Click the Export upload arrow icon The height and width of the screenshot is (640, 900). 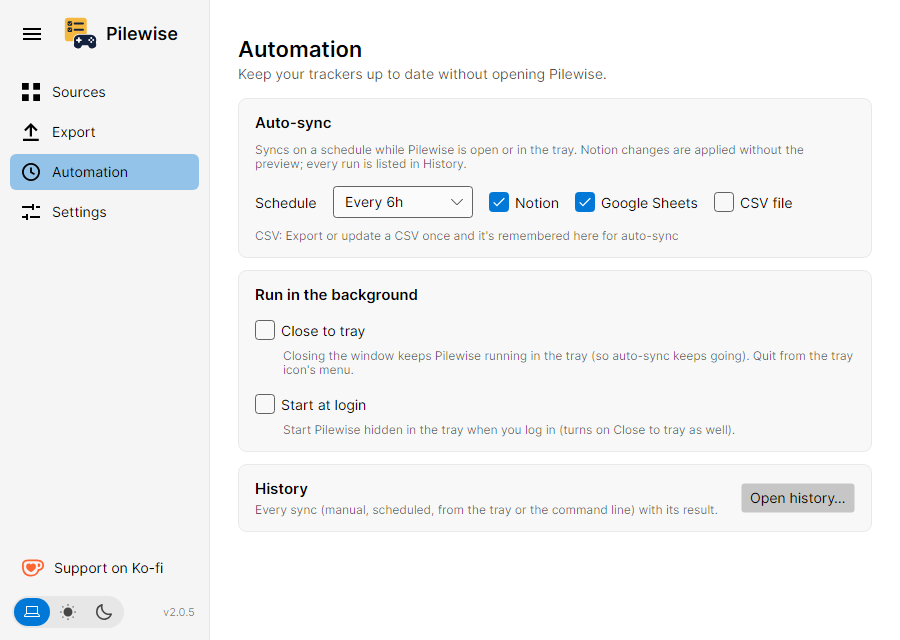point(31,132)
